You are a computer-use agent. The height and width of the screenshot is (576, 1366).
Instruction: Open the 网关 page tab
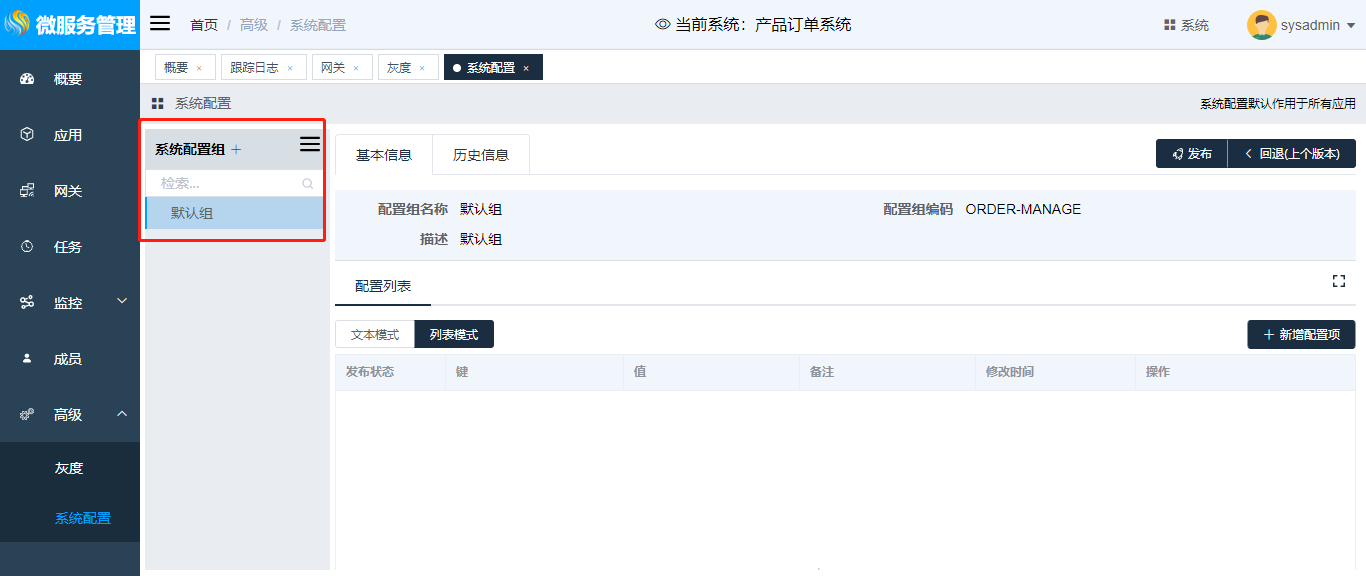click(332, 68)
